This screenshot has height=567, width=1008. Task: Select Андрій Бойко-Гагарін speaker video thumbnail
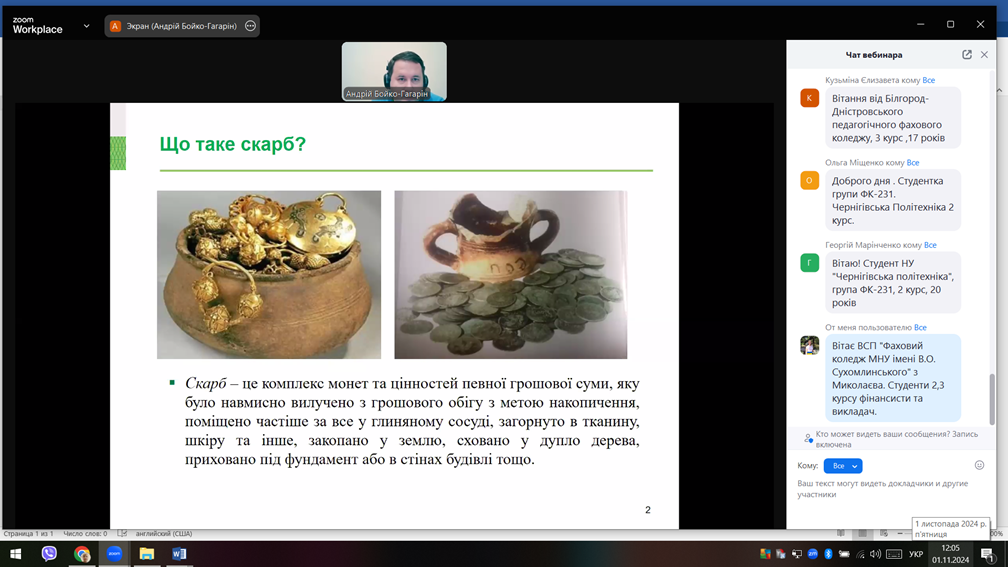tap(394, 71)
